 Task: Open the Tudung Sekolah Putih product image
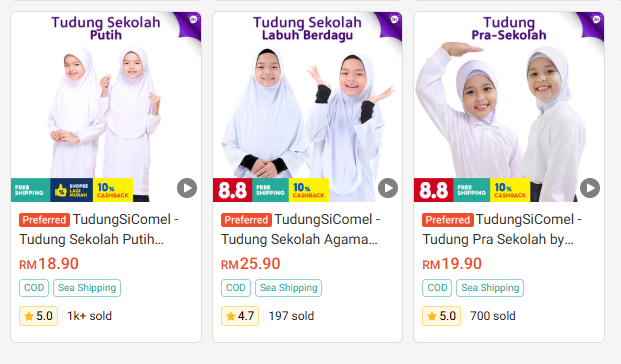tap(106, 107)
